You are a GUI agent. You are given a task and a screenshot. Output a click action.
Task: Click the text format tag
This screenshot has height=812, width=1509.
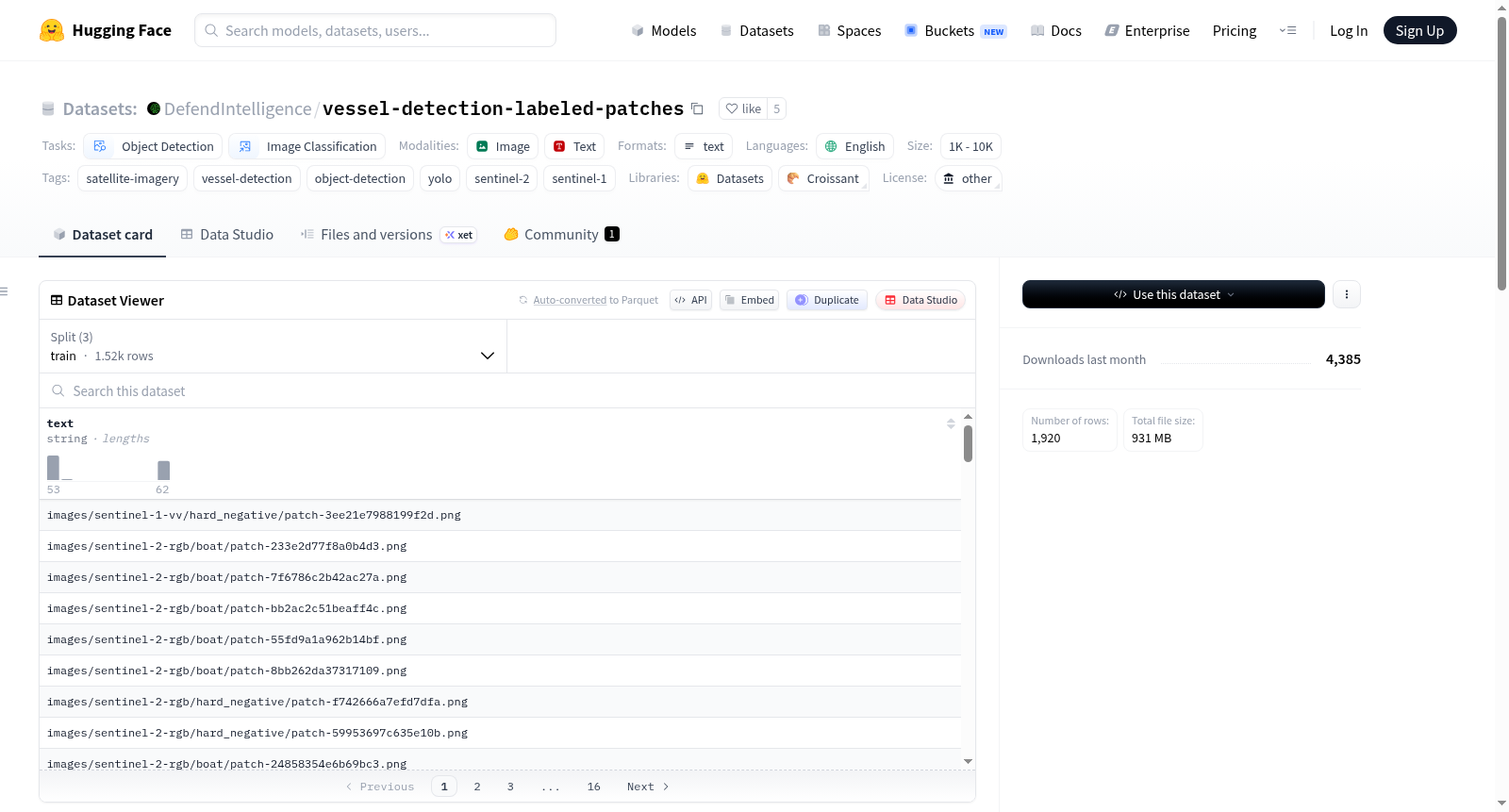click(x=704, y=146)
